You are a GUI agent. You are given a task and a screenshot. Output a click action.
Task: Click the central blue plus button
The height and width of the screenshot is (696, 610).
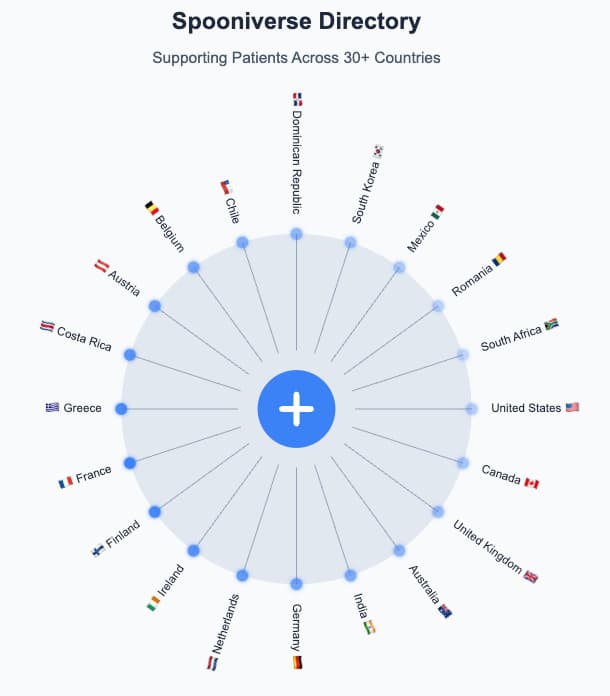click(296, 408)
